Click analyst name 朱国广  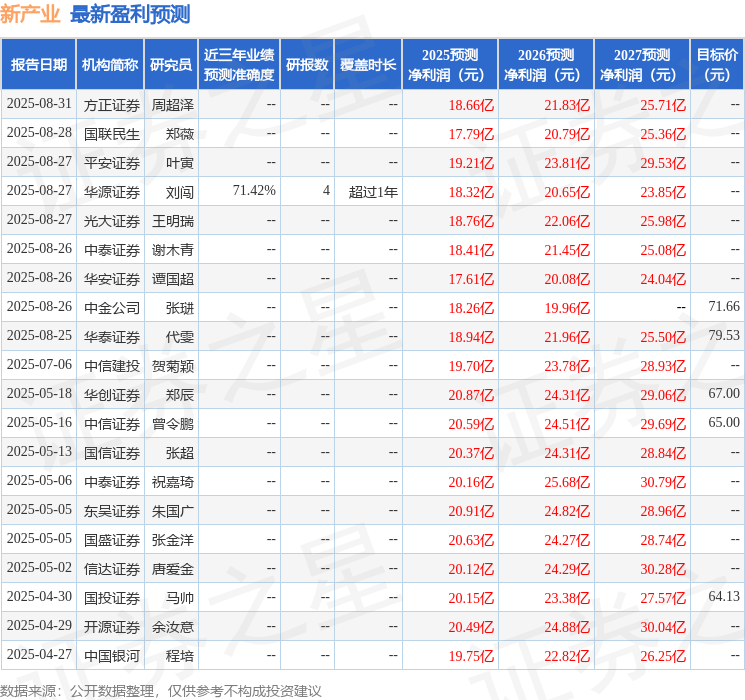click(x=173, y=511)
